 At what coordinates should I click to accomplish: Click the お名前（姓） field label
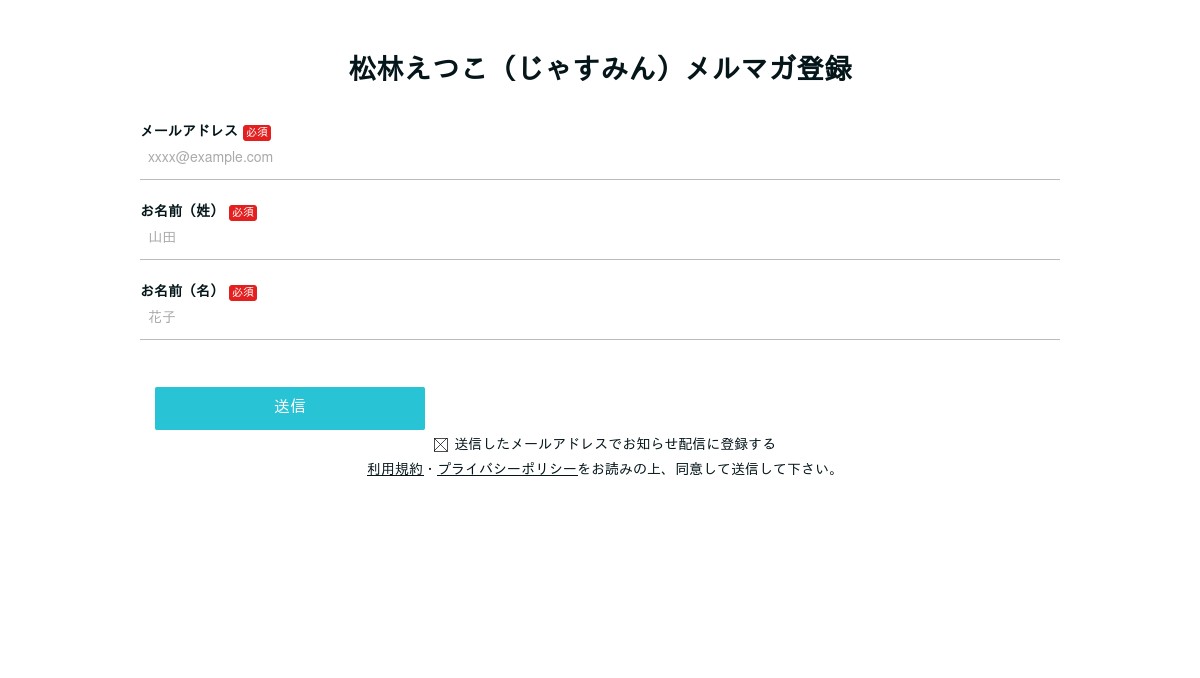point(181,211)
